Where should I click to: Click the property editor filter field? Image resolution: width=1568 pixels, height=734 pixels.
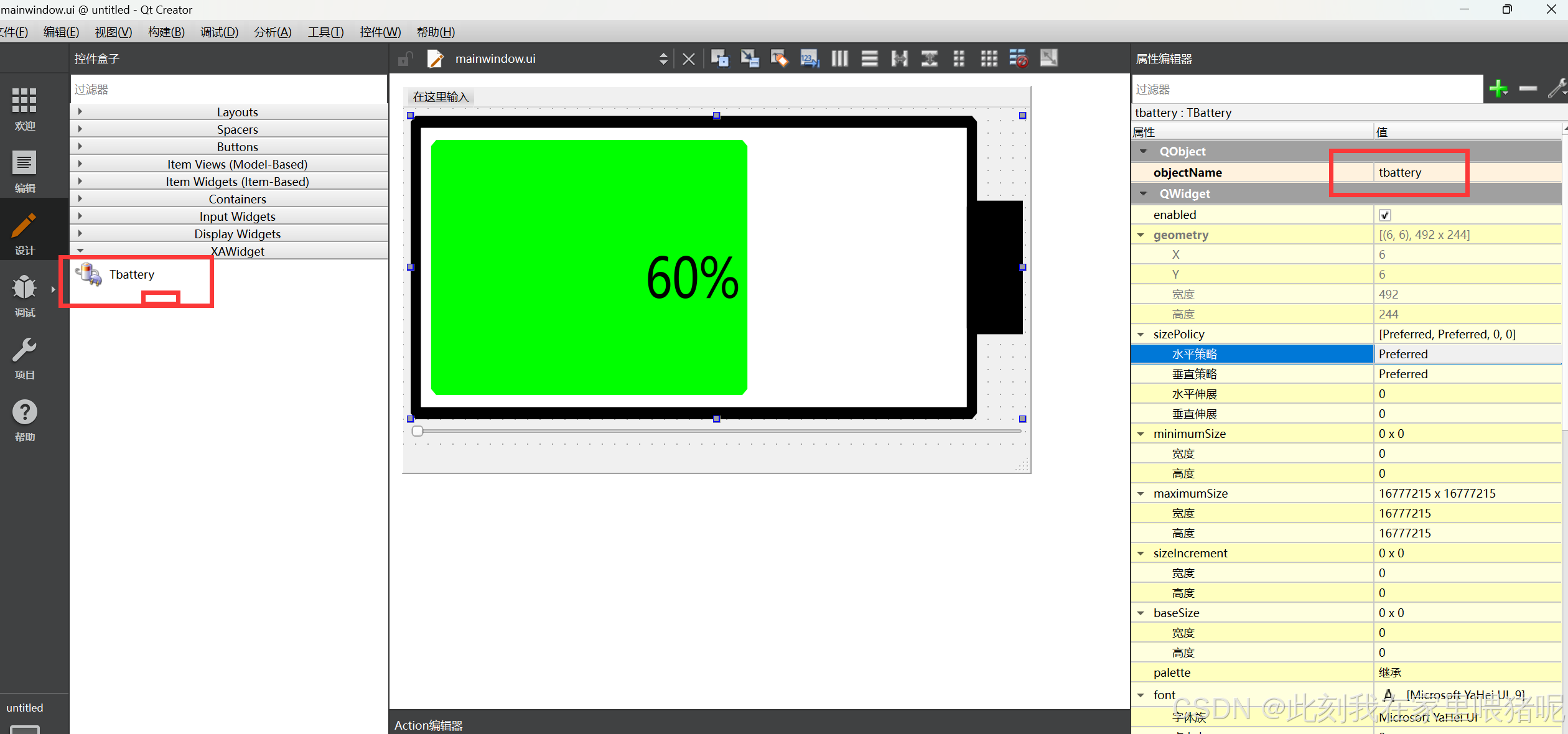click(x=1307, y=89)
